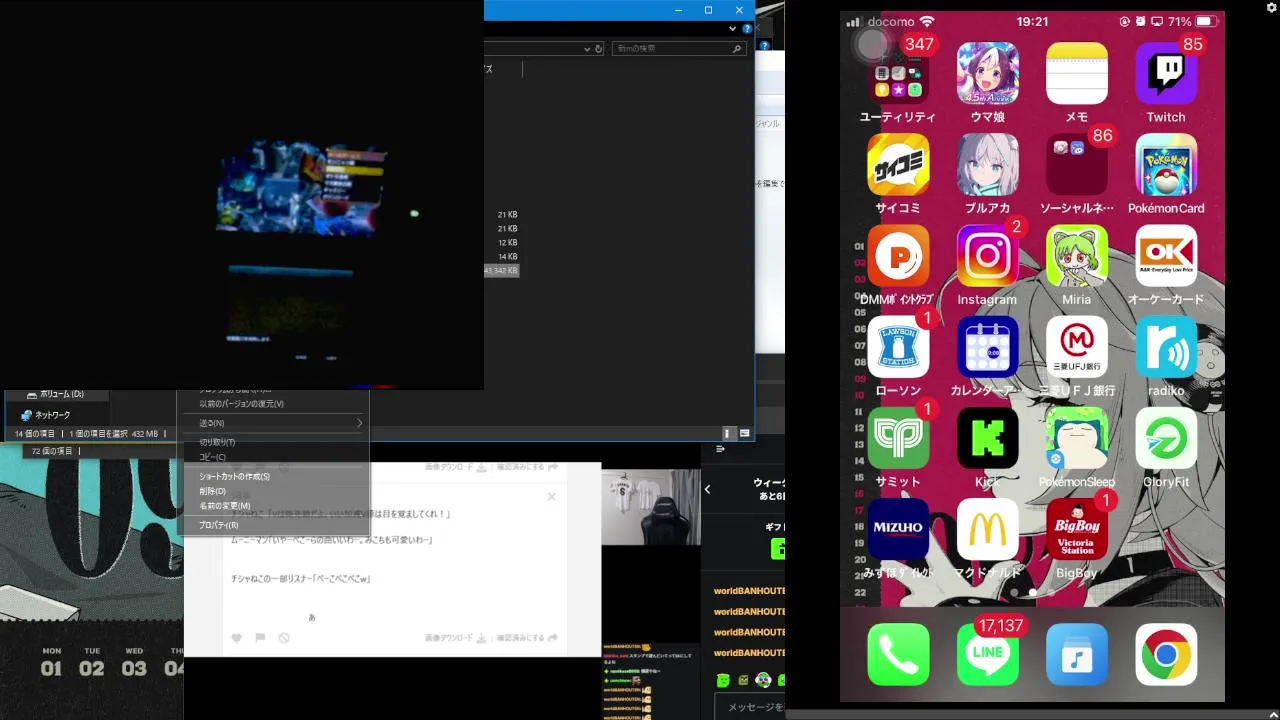Open Explorer help beside the ribbon chevron
Image resolution: width=1280 pixels, height=720 pixels.
(747, 29)
